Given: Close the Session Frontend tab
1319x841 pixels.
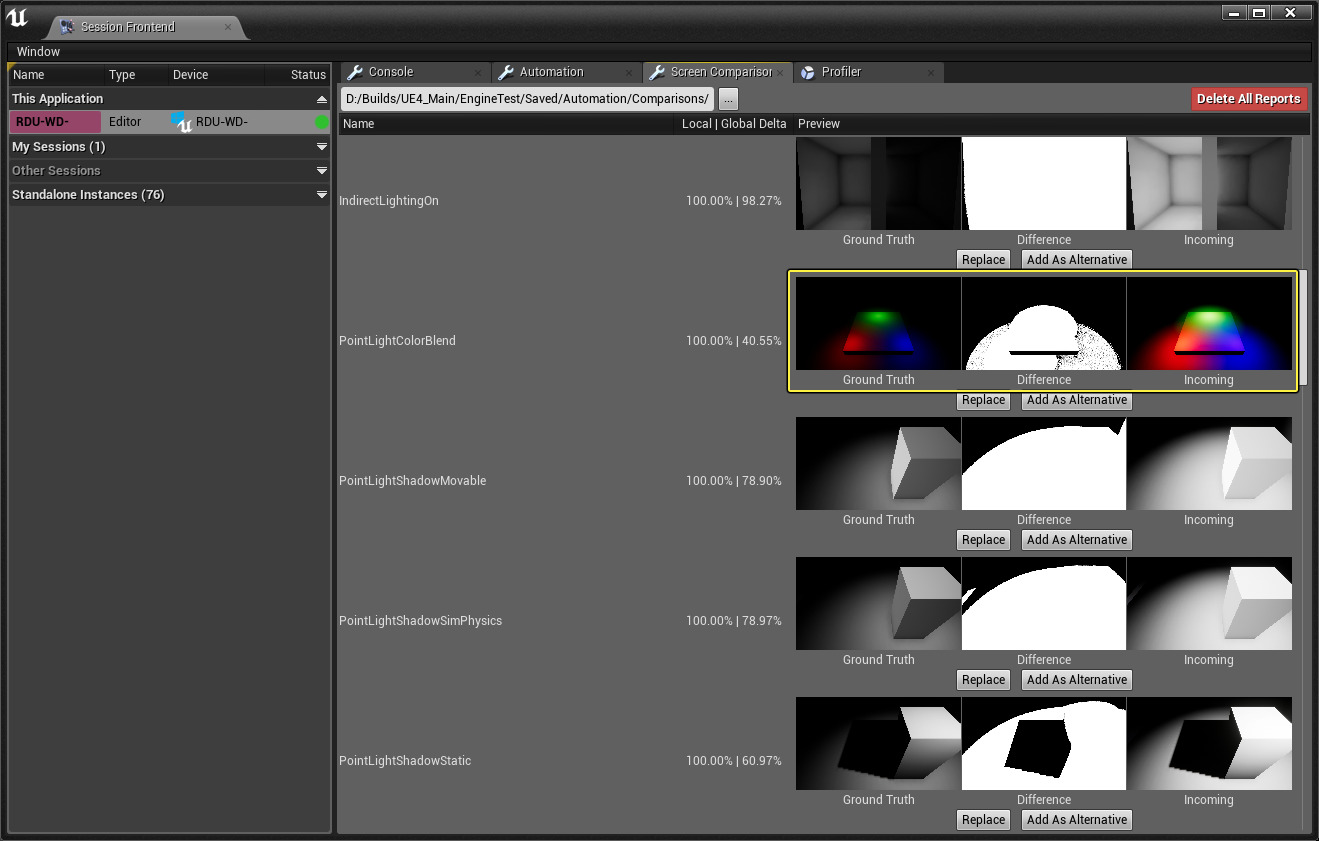Looking at the screenshot, I should (x=228, y=27).
